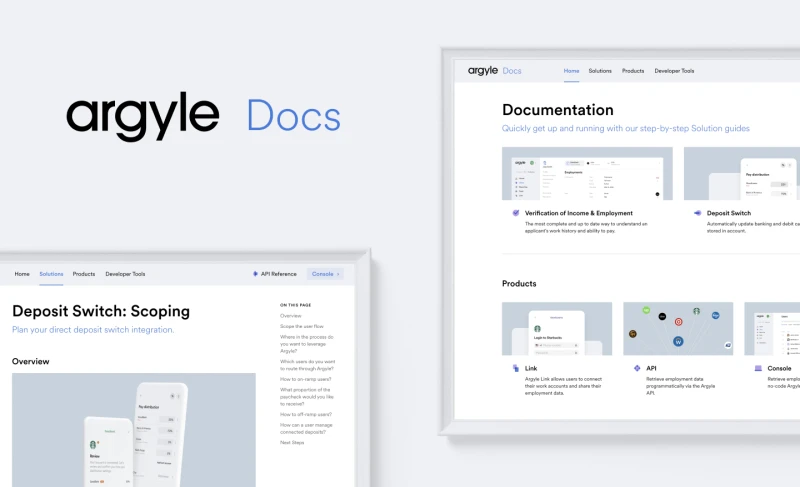The height and width of the screenshot is (487, 800).
Task: Open Developer Tools in Deposit Switch window
Action: (125, 274)
